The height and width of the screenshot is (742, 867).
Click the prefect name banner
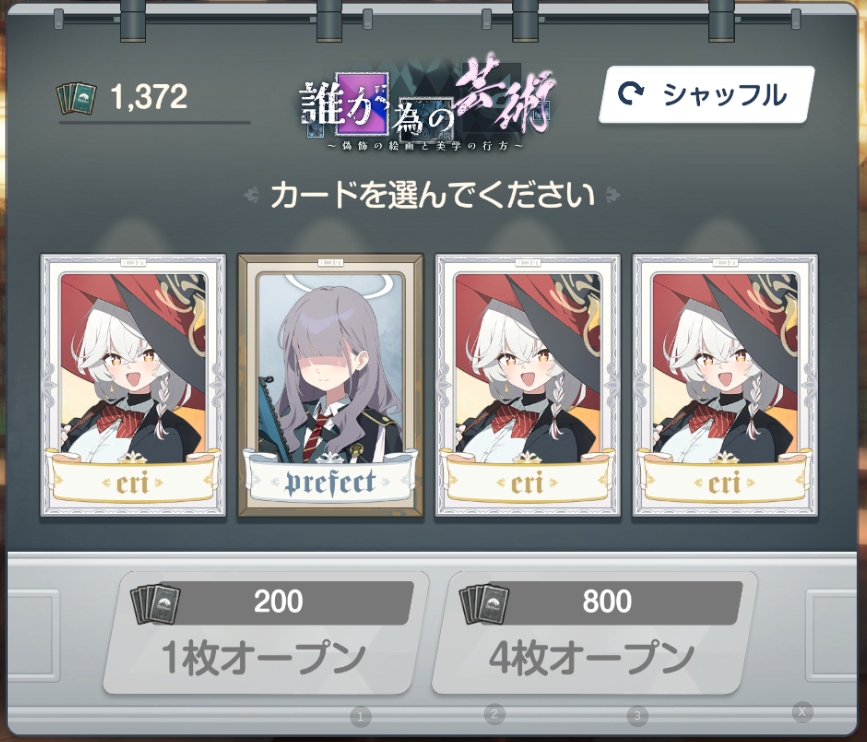pyautogui.click(x=331, y=480)
